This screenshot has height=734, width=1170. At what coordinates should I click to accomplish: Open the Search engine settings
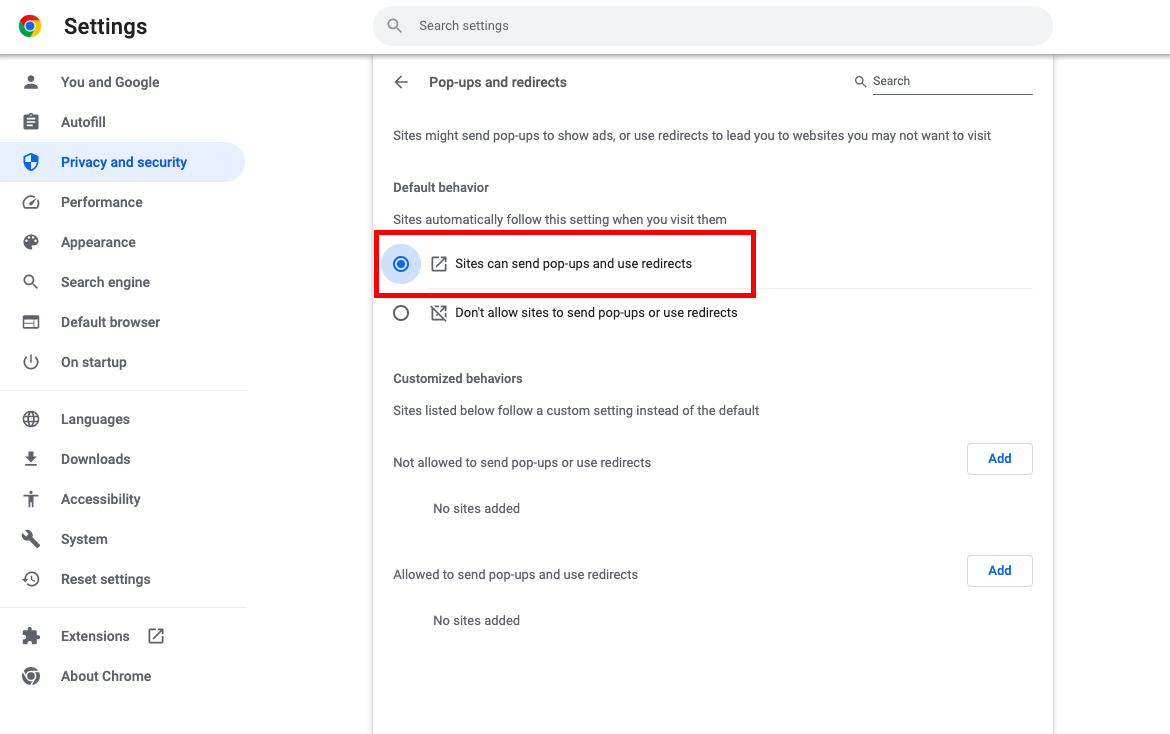click(105, 282)
